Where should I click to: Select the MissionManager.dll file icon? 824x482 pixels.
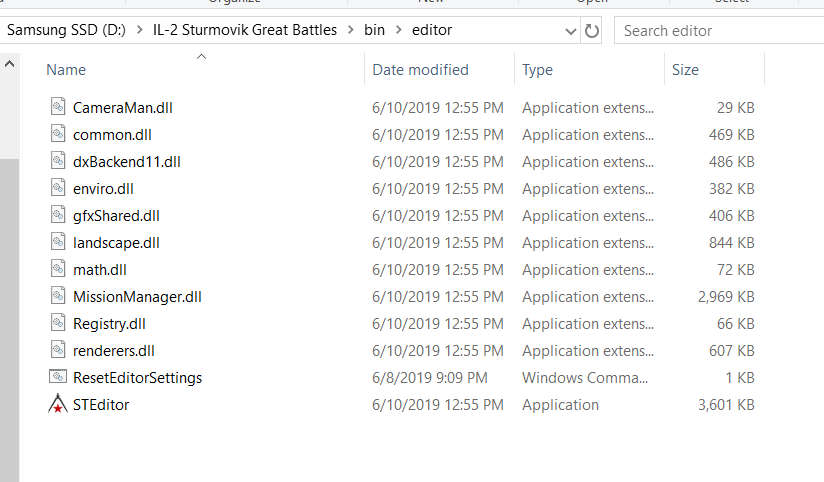point(58,295)
